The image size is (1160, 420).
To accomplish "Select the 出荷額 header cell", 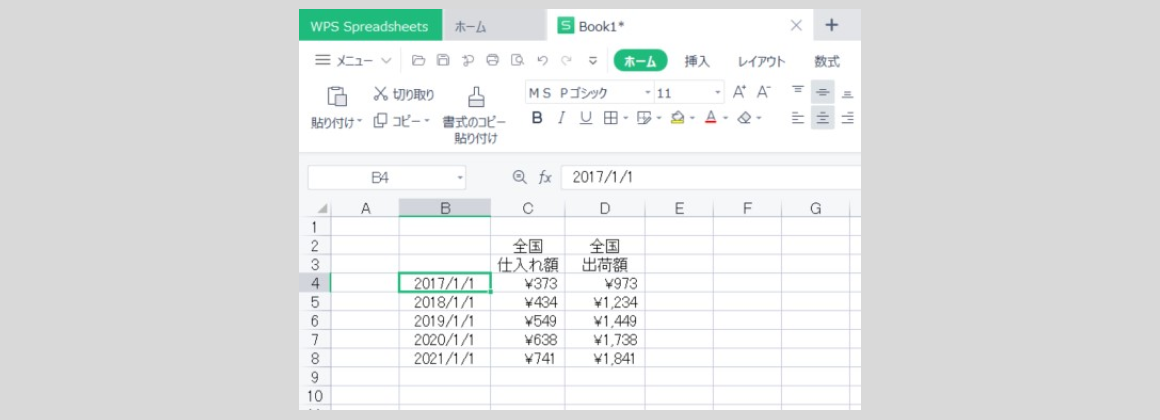I will (x=605, y=265).
